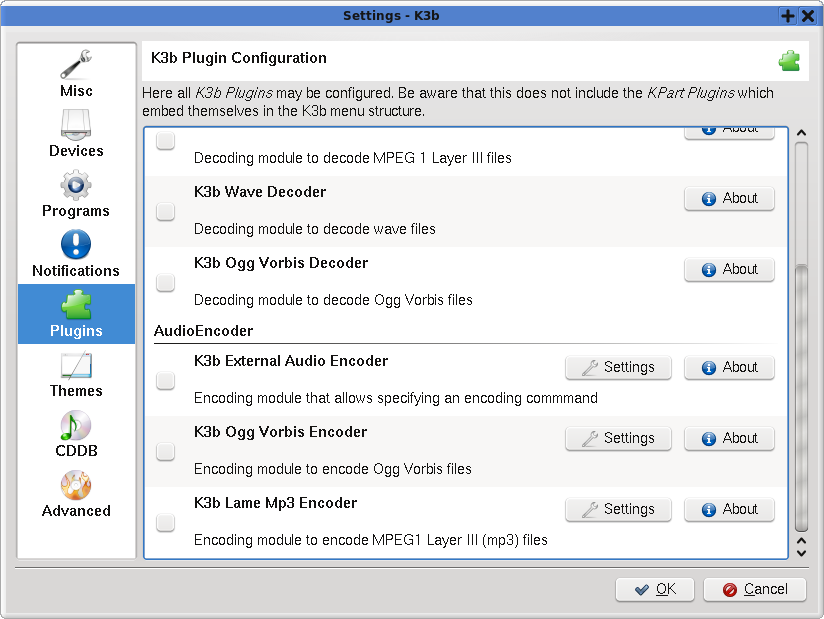Show About for K3b Ogg Vorbis Encoder
824x619 pixels.
coord(729,438)
